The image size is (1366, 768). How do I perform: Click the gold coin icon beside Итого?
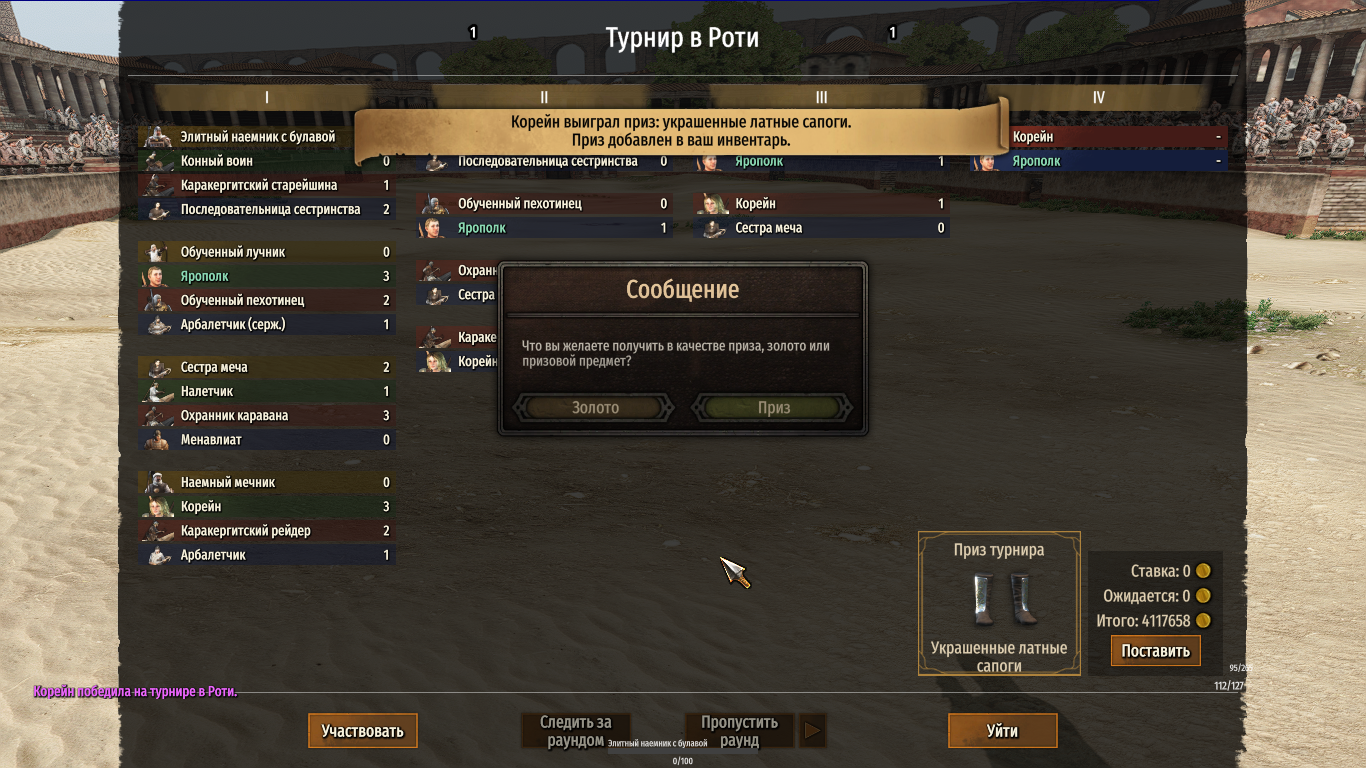tap(1203, 621)
